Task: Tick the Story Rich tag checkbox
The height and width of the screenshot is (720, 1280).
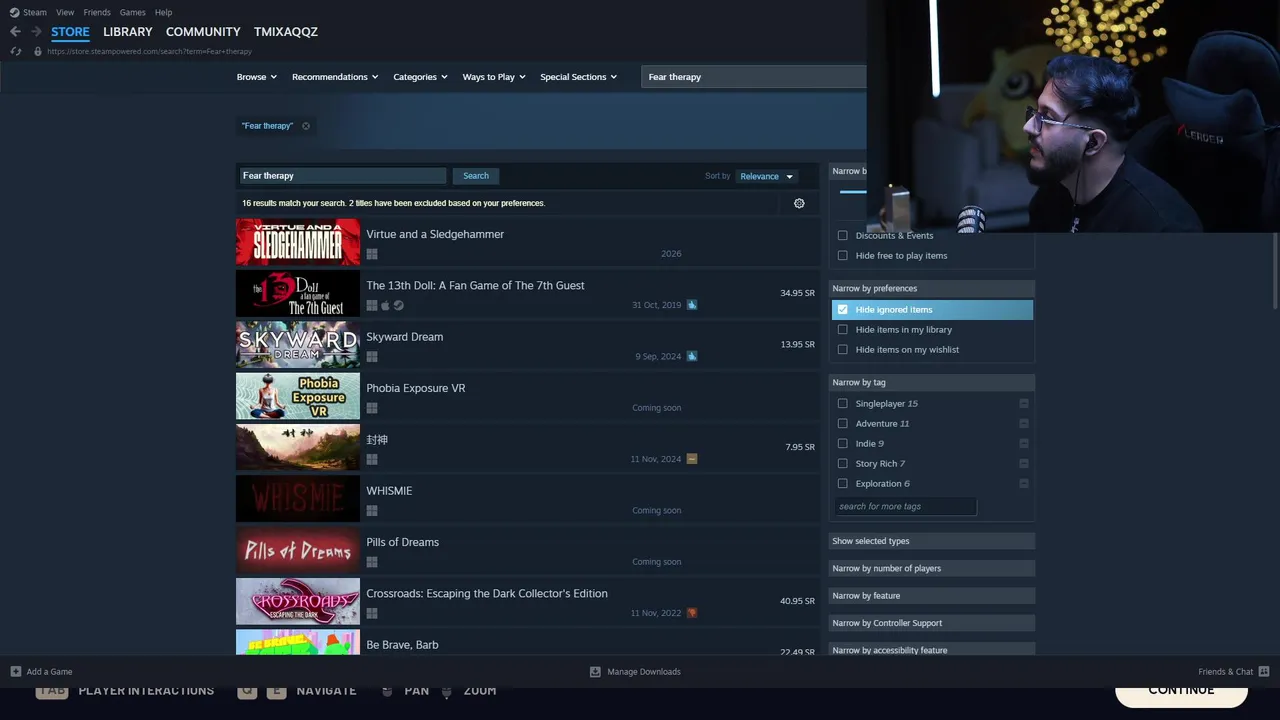Action: (843, 464)
